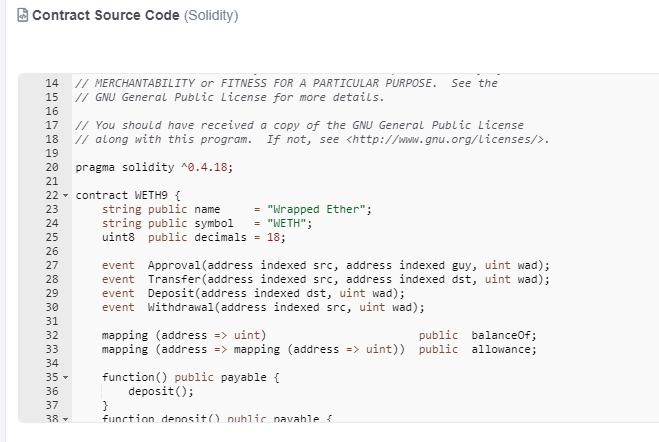Click the allowance mapping name
The image size is (659, 442).
click(x=503, y=349)
